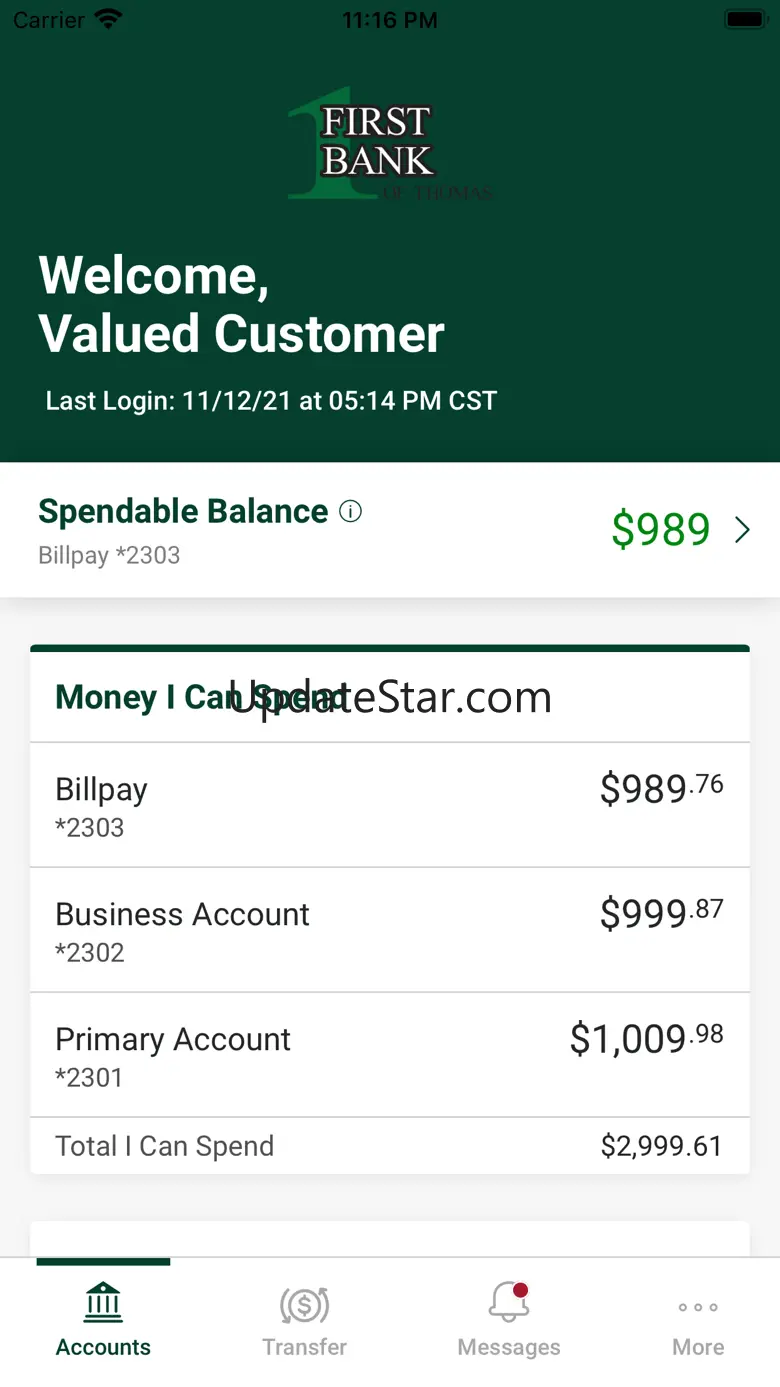Tap the Last Login timestamp text
This screenshot has width=780, height=1387.
click(271, 401)
